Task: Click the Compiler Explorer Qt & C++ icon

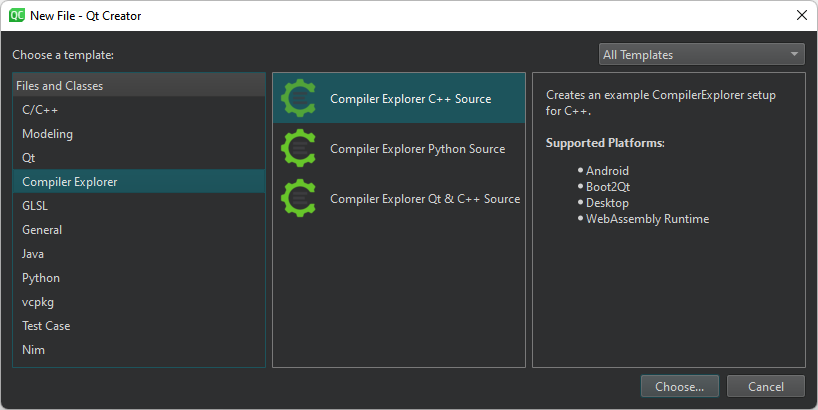Action: 299,198
